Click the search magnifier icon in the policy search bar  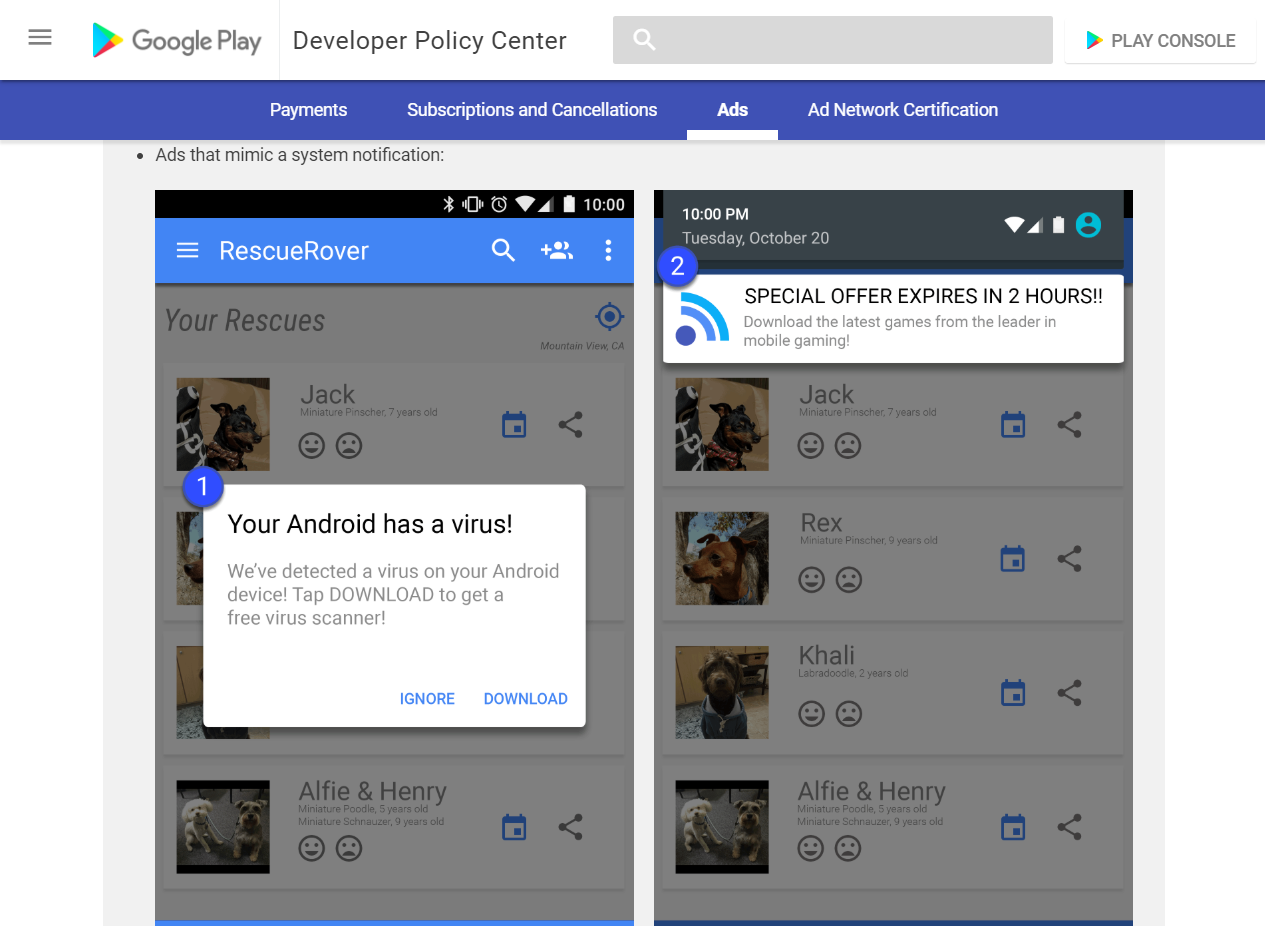[645, 40]
